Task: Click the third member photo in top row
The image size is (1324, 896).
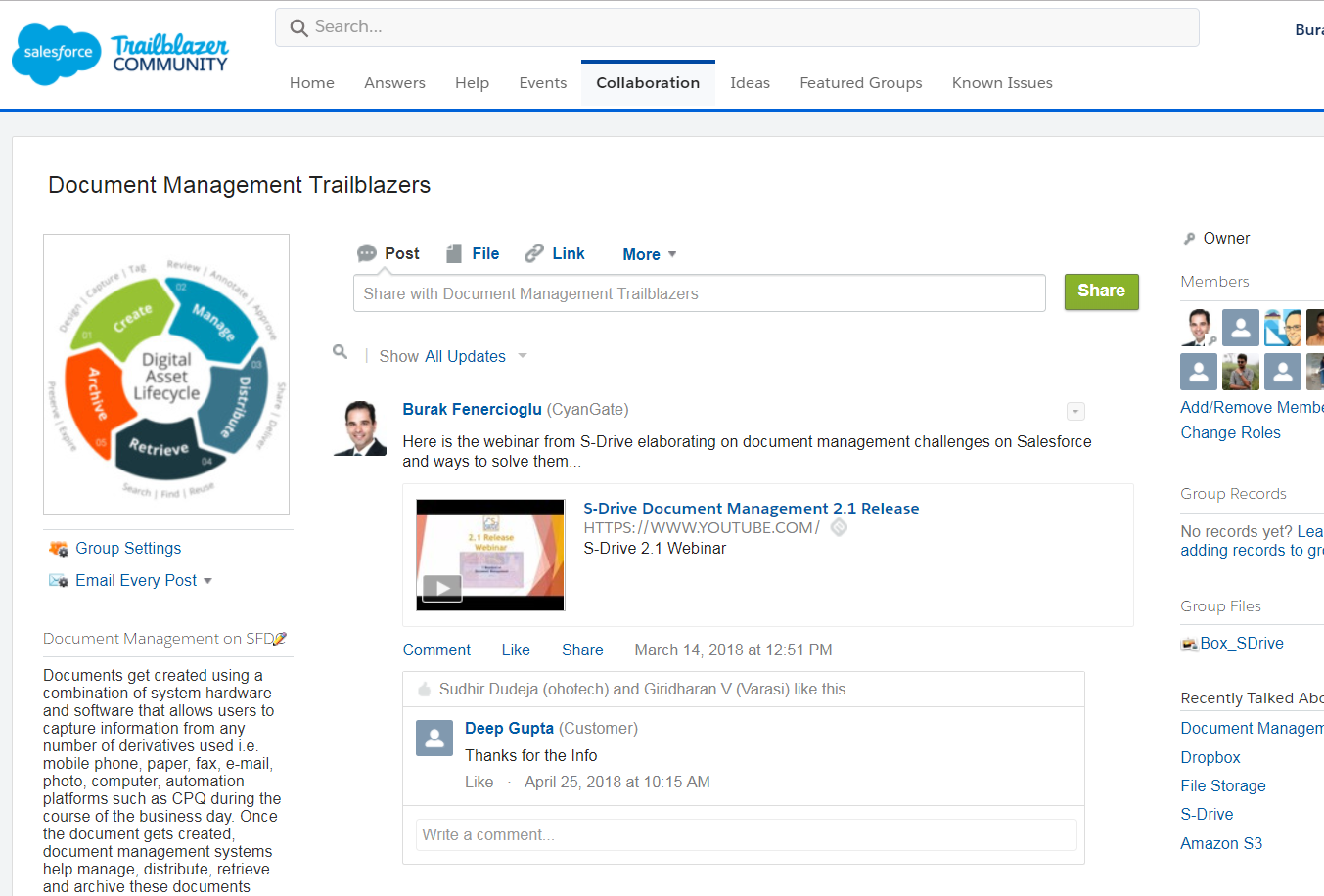Action: point(1283,328)
